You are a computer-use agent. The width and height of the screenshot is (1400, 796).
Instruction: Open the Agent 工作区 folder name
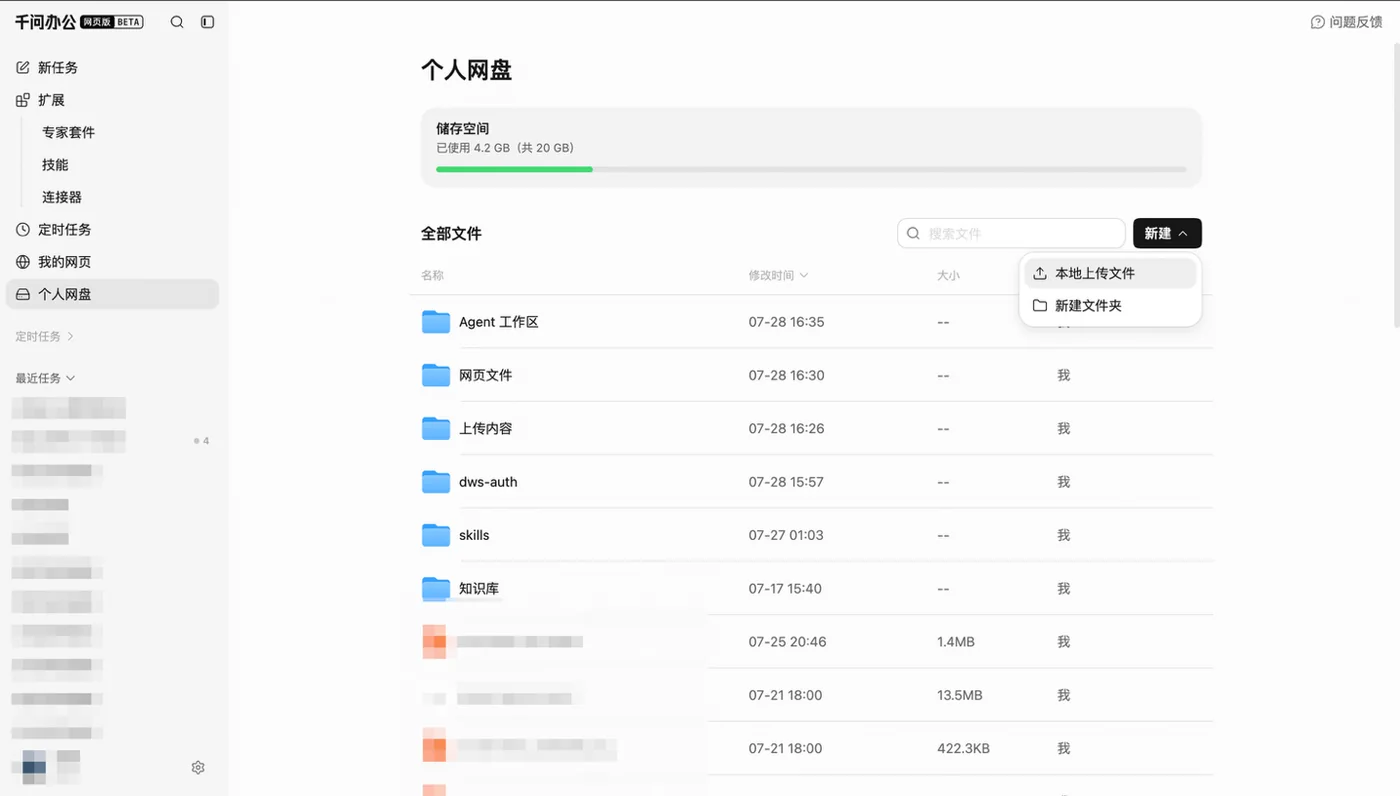click(499, 322)
